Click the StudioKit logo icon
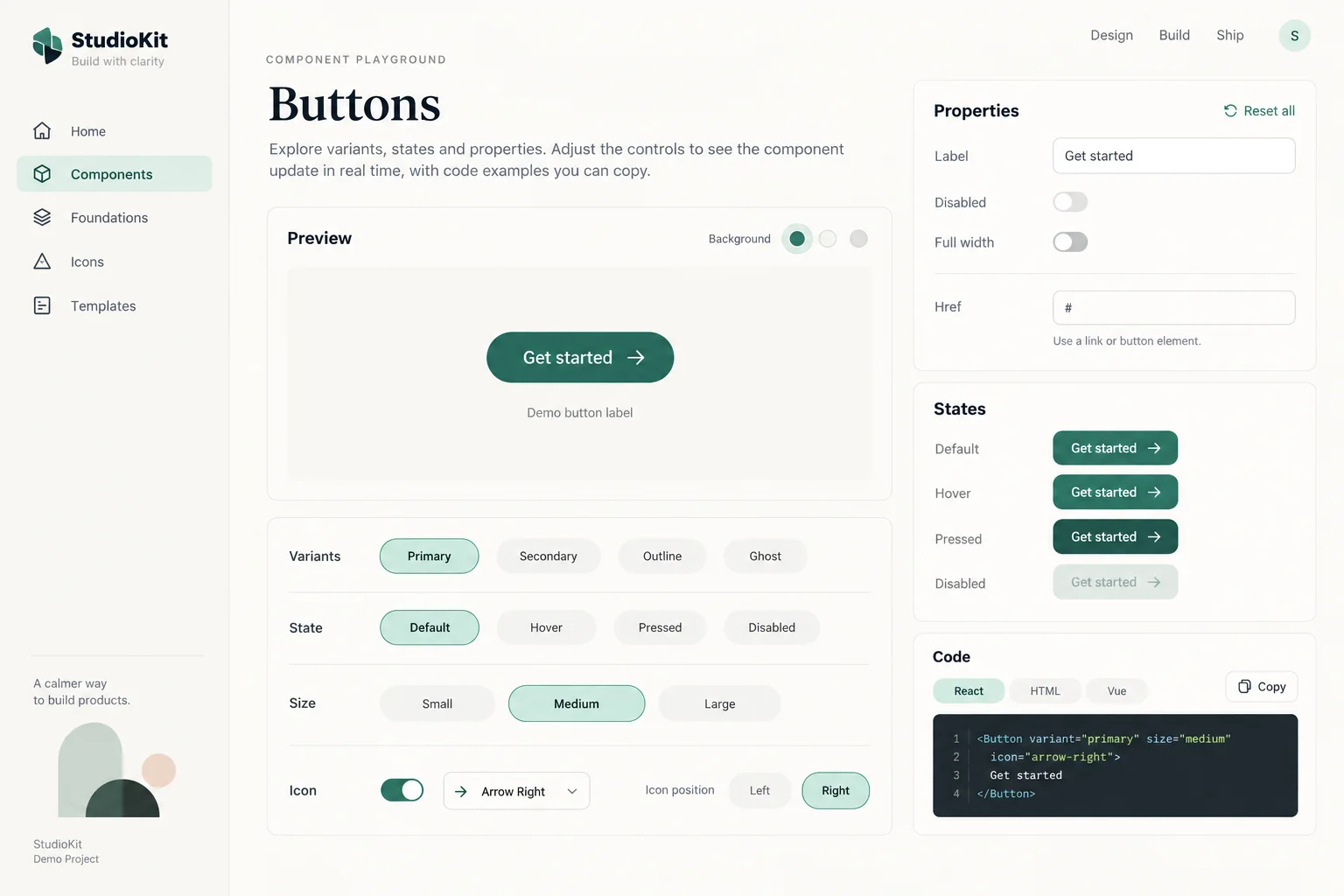Viewport: 1344px width, 896px height. [47, 45]
